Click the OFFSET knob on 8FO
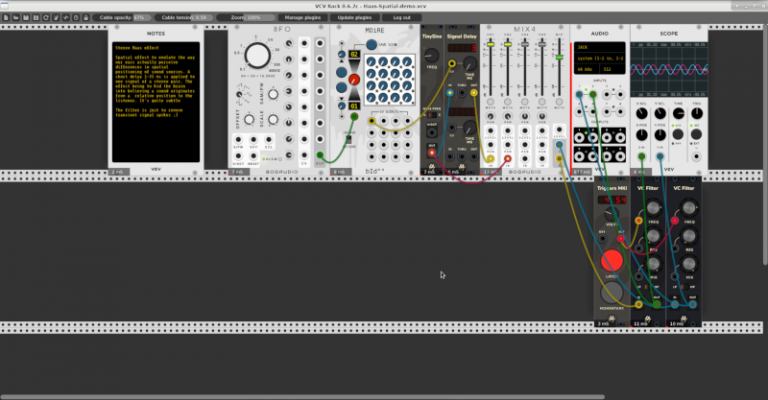The width and height of the screenshot is (768, 400). [249, 119]
